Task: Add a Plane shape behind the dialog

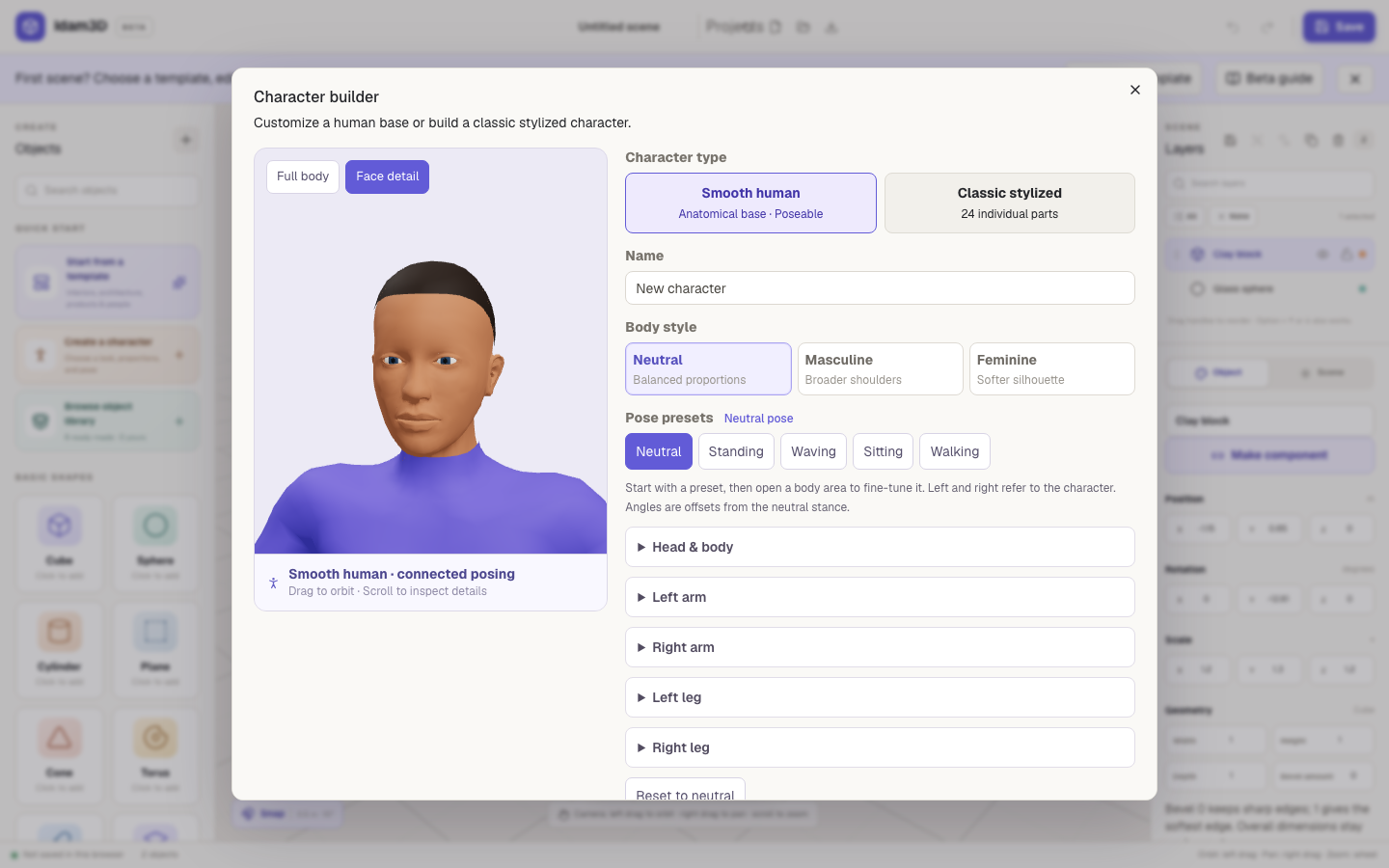Action: point(155,649)
